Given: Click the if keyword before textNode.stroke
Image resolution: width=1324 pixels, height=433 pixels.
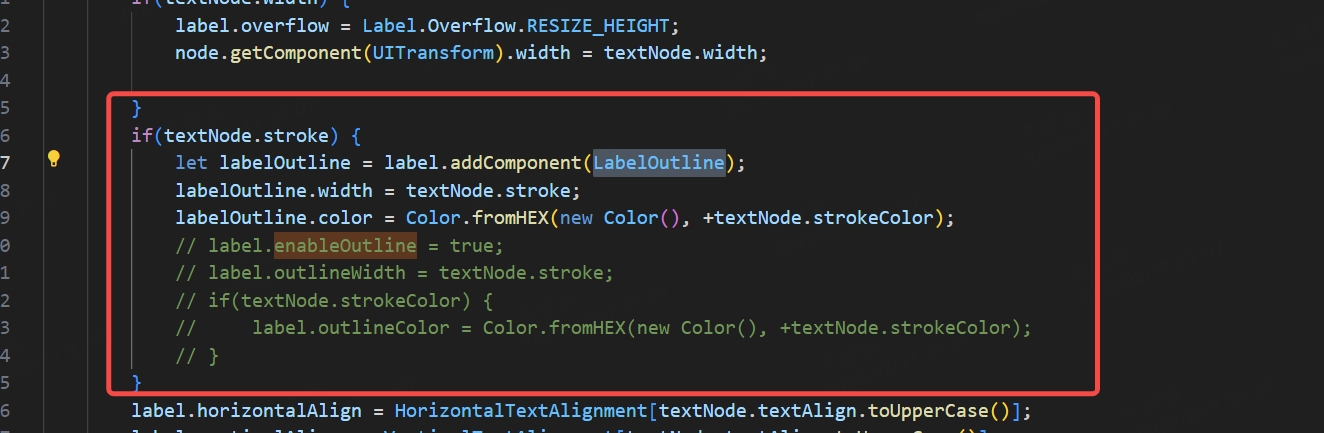Looking at the screenshot, I should (x=141, y=135).
